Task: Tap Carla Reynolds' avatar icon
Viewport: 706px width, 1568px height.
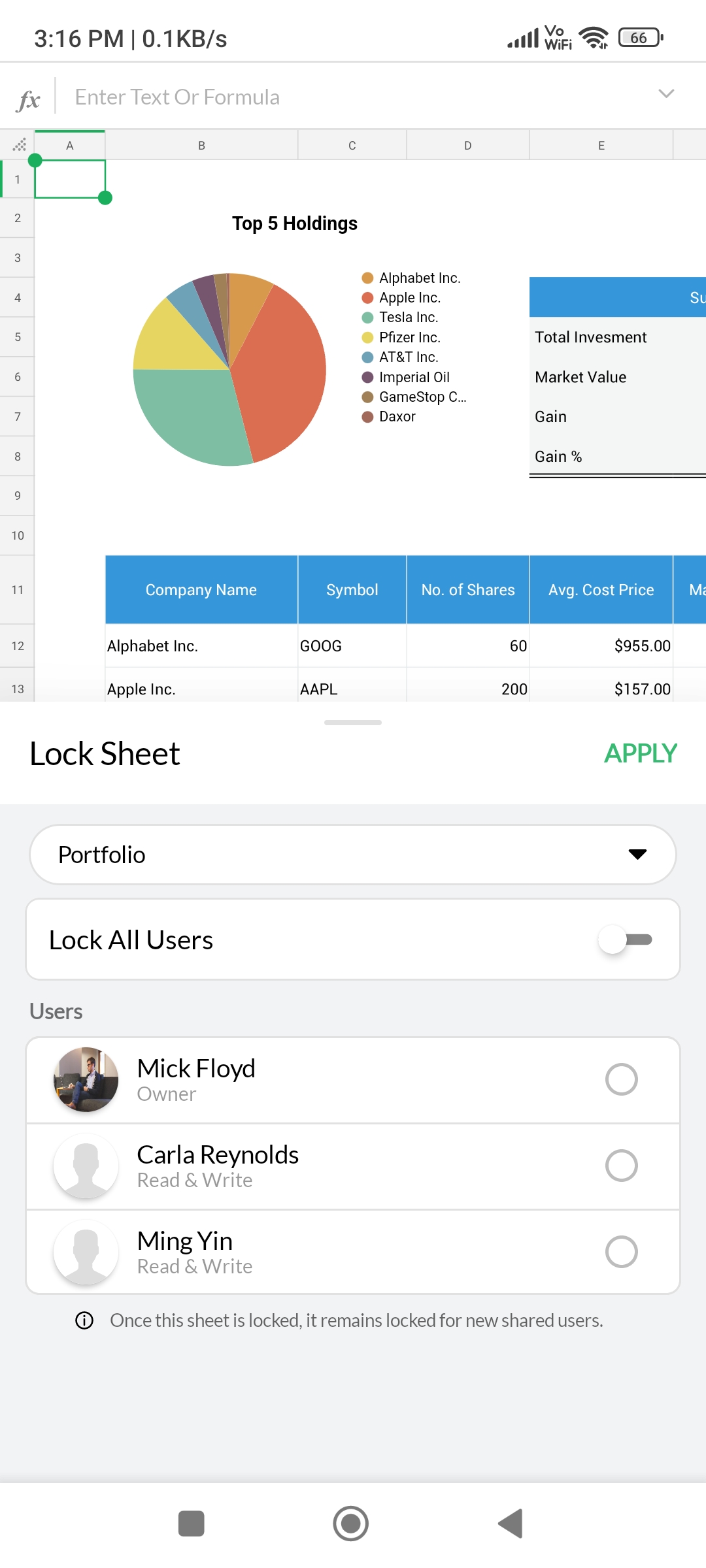Action: click(x=86, y=1166)
